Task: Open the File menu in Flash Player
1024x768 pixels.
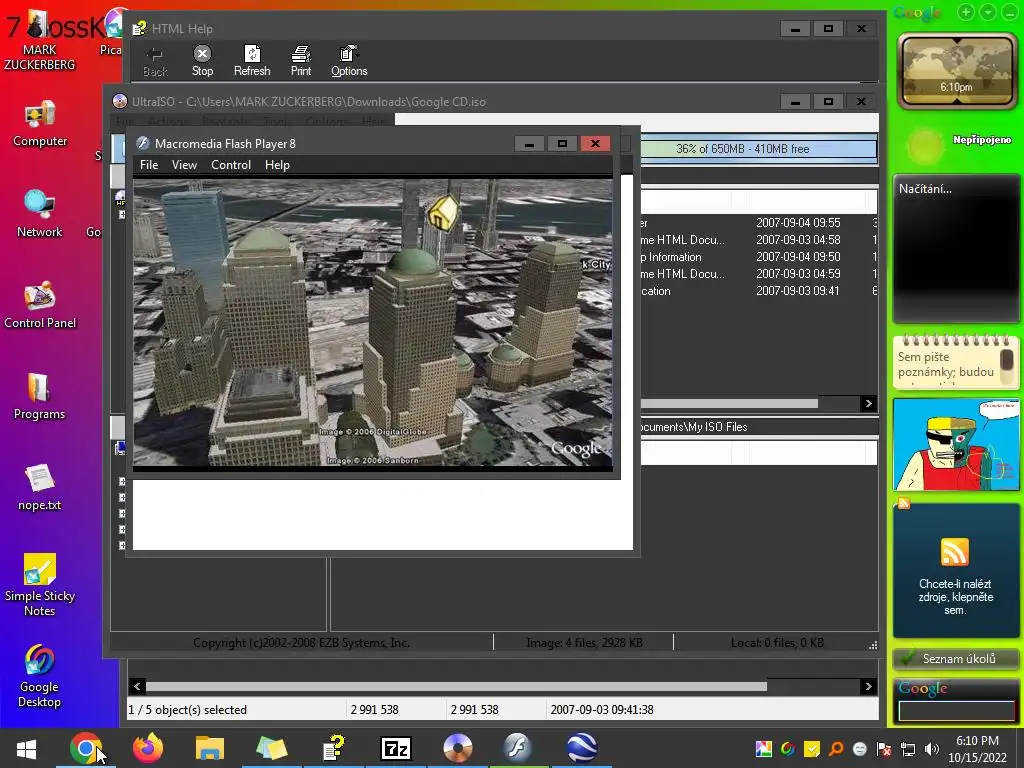Action: pyautogui.click(x=149, y=165)
